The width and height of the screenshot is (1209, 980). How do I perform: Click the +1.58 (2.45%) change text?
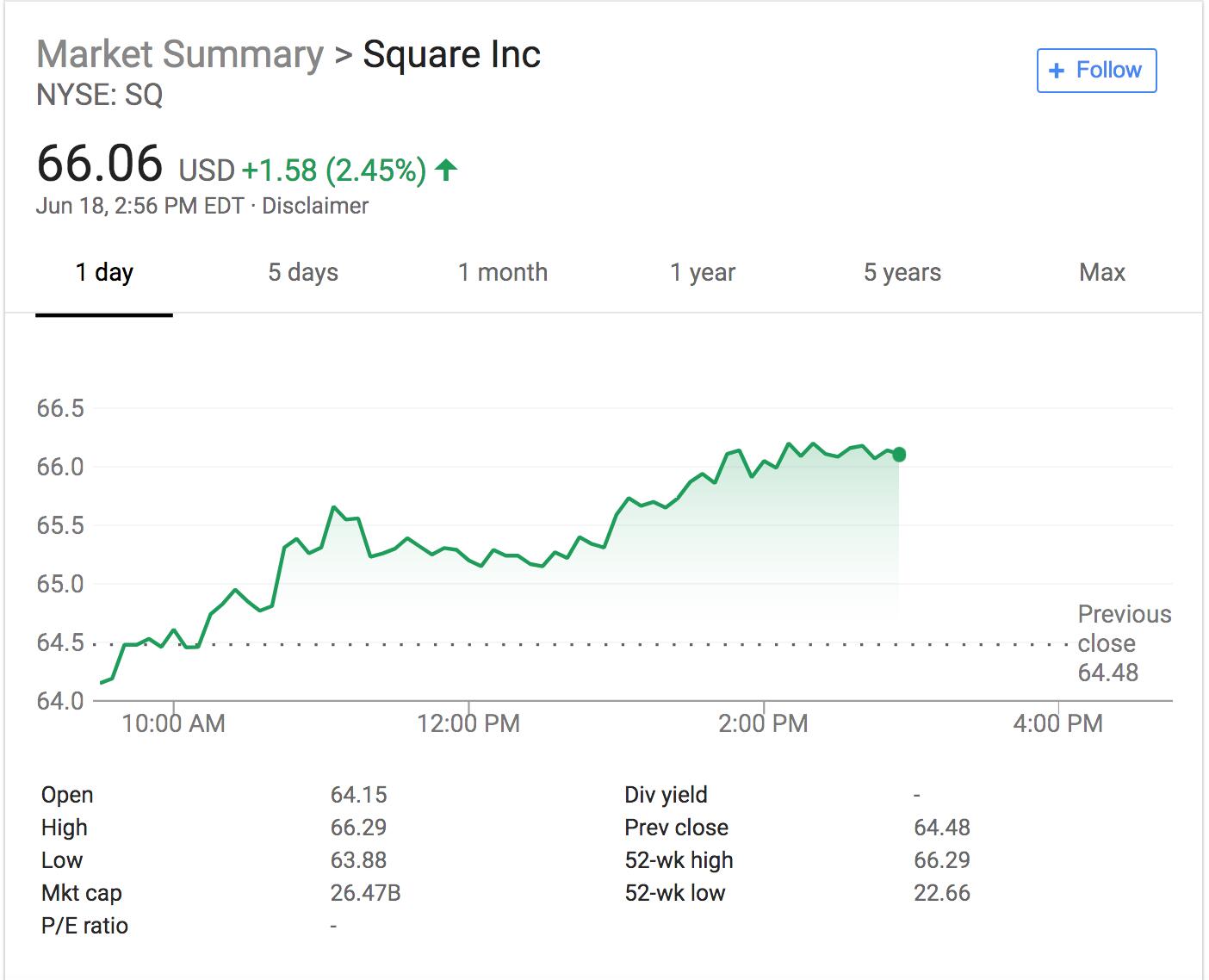334,170
